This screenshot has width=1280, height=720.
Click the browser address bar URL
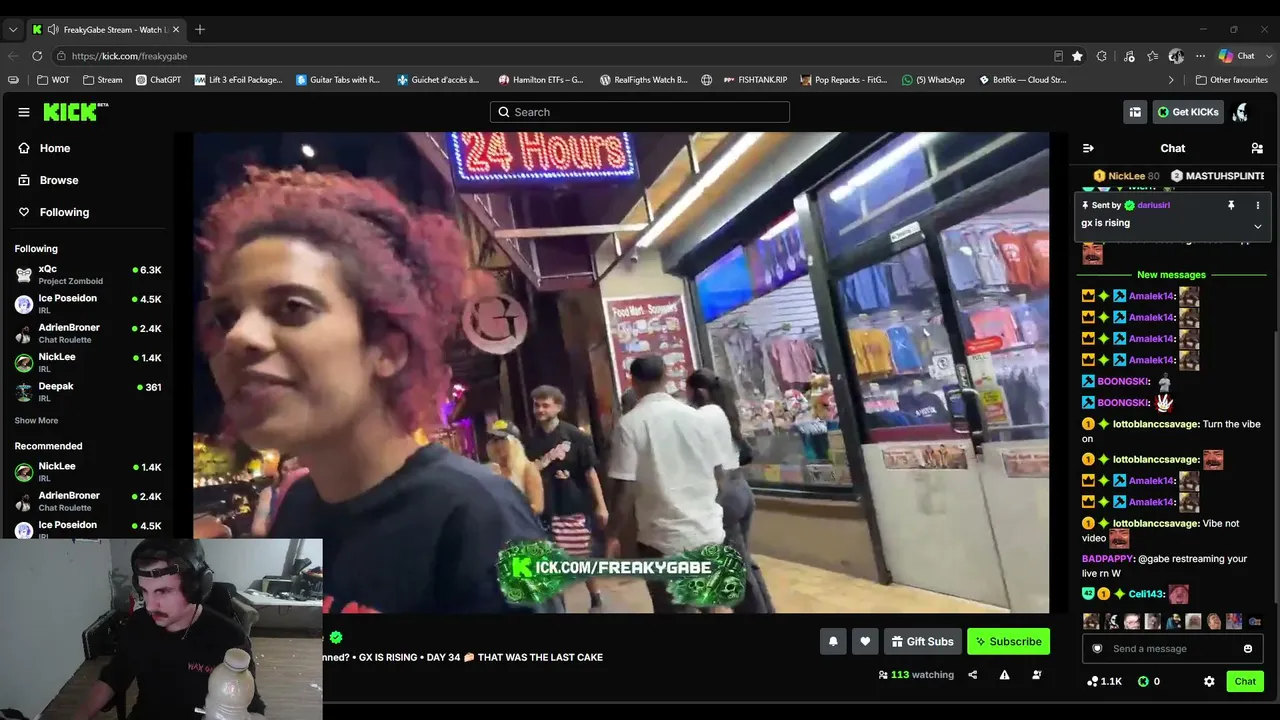[129, 56]
